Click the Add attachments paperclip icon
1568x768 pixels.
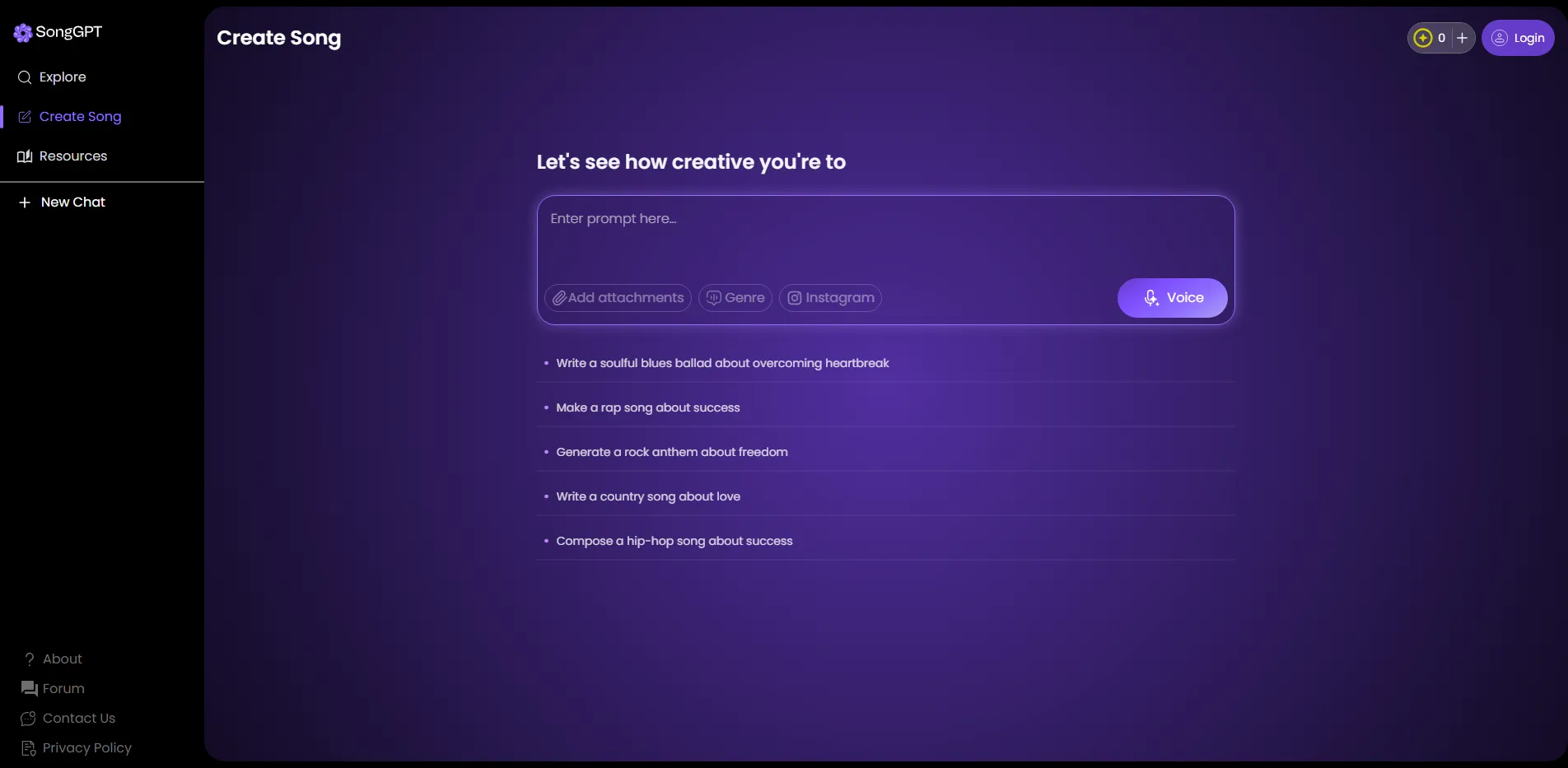(559, 298)
